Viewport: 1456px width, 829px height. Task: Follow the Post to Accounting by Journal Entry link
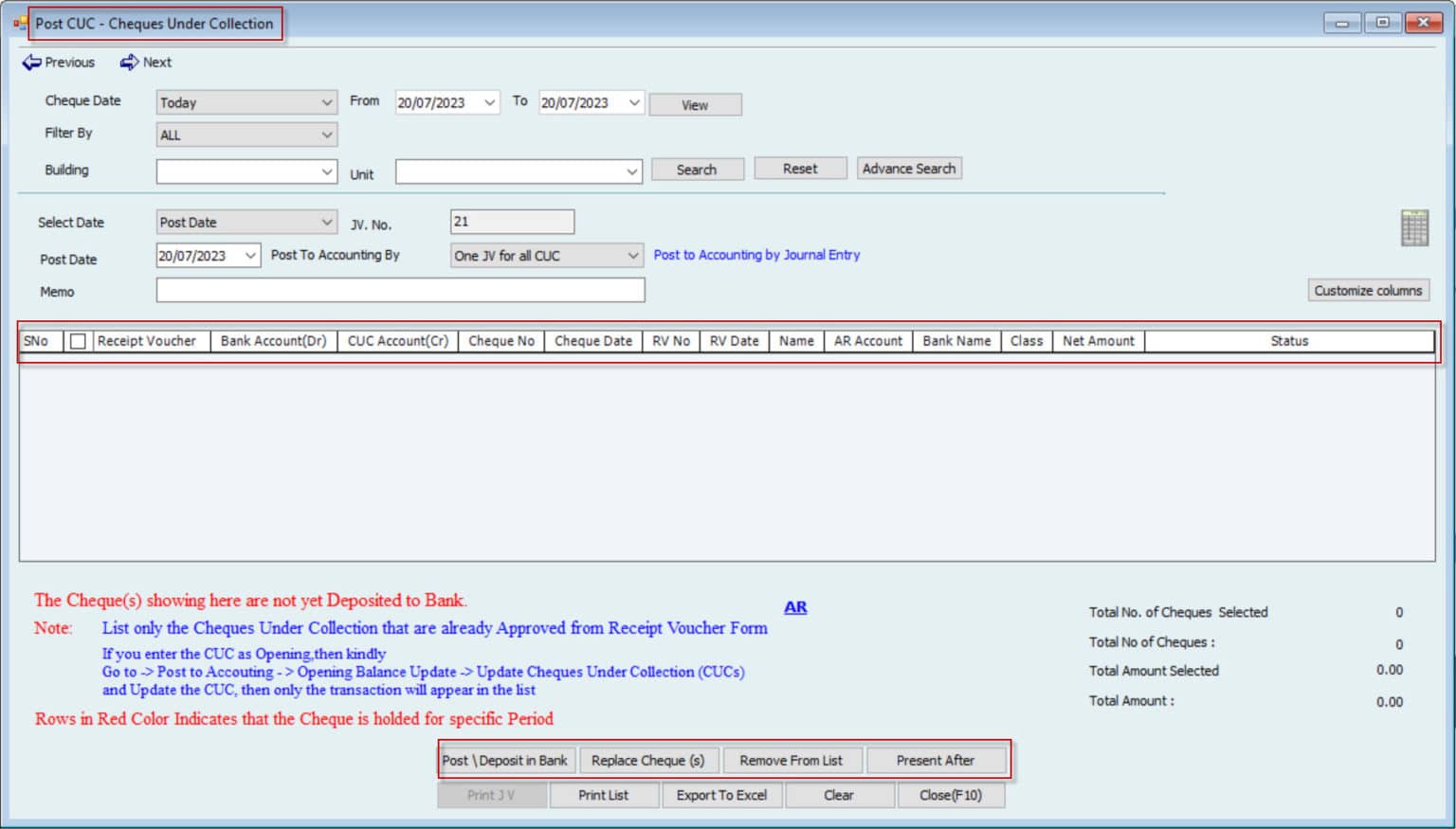pyautogui.click(x=756, y=255)
